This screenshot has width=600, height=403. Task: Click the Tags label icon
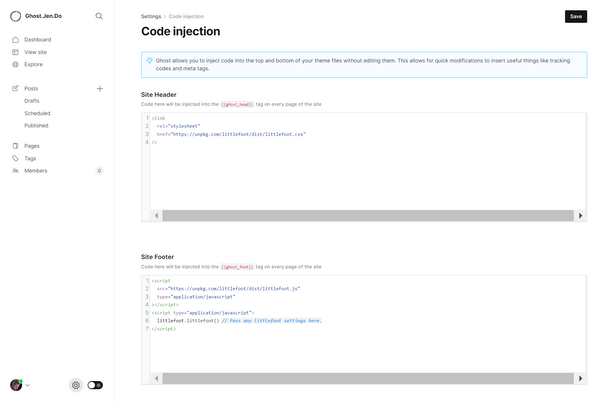coord(15,158)
